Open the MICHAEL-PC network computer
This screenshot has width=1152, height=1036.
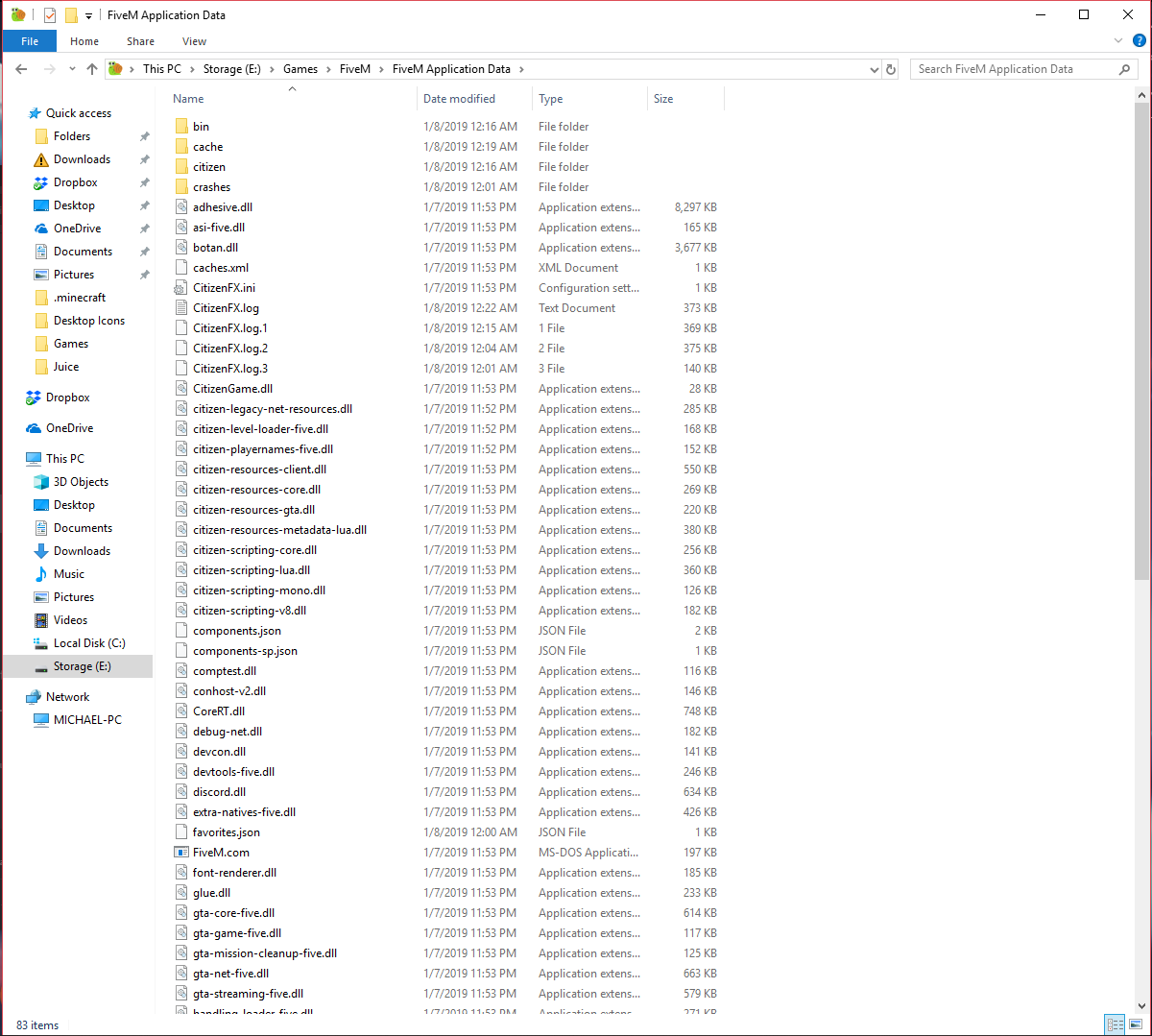click(x=87, y=720)
